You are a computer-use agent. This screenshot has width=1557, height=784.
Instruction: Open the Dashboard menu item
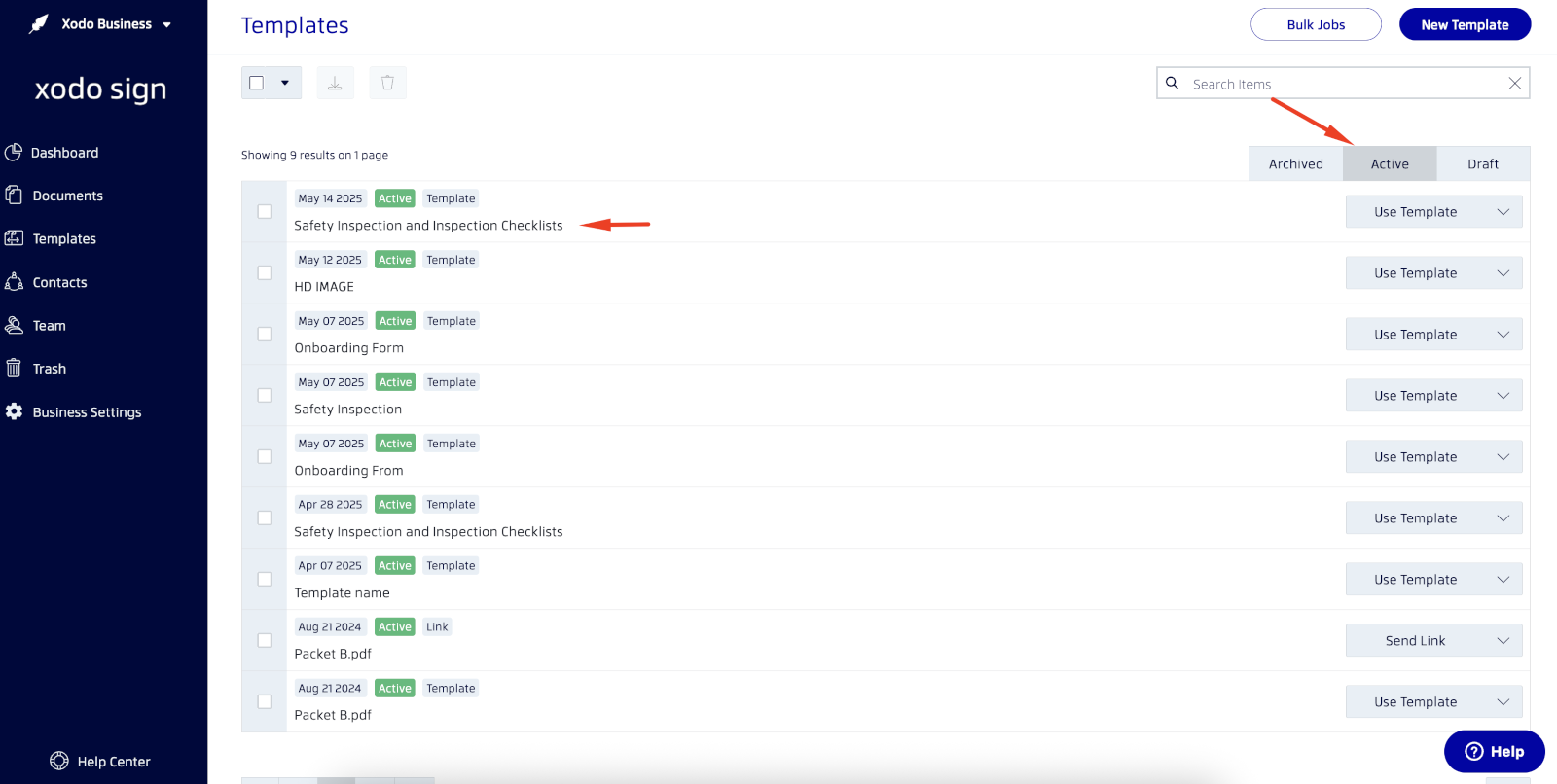(64, 153)
